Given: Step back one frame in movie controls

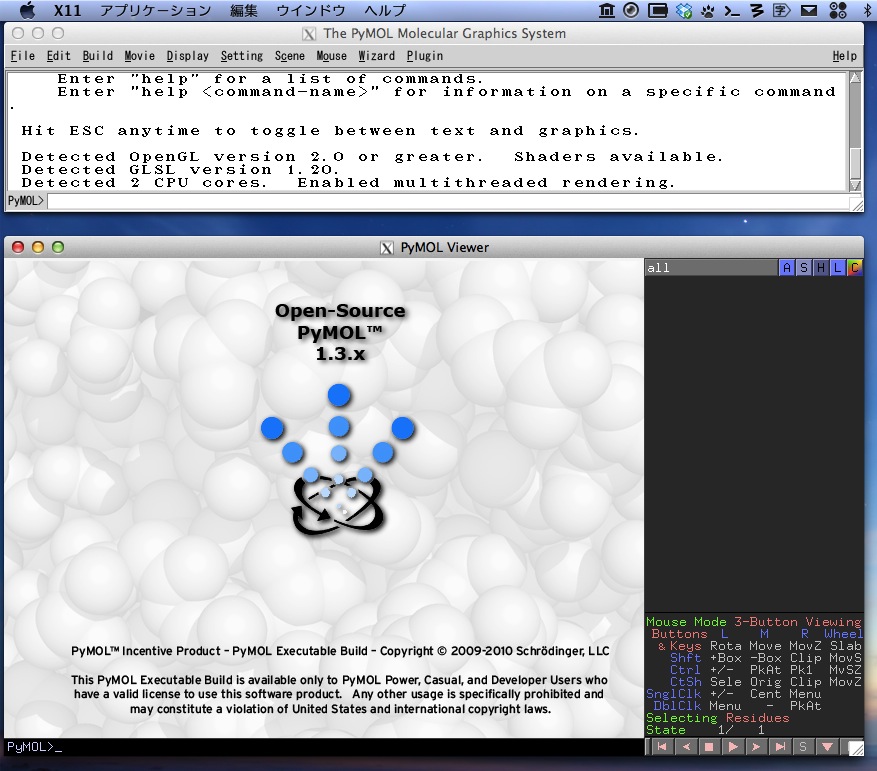Looking at the screenshot, I should point(686,746).
